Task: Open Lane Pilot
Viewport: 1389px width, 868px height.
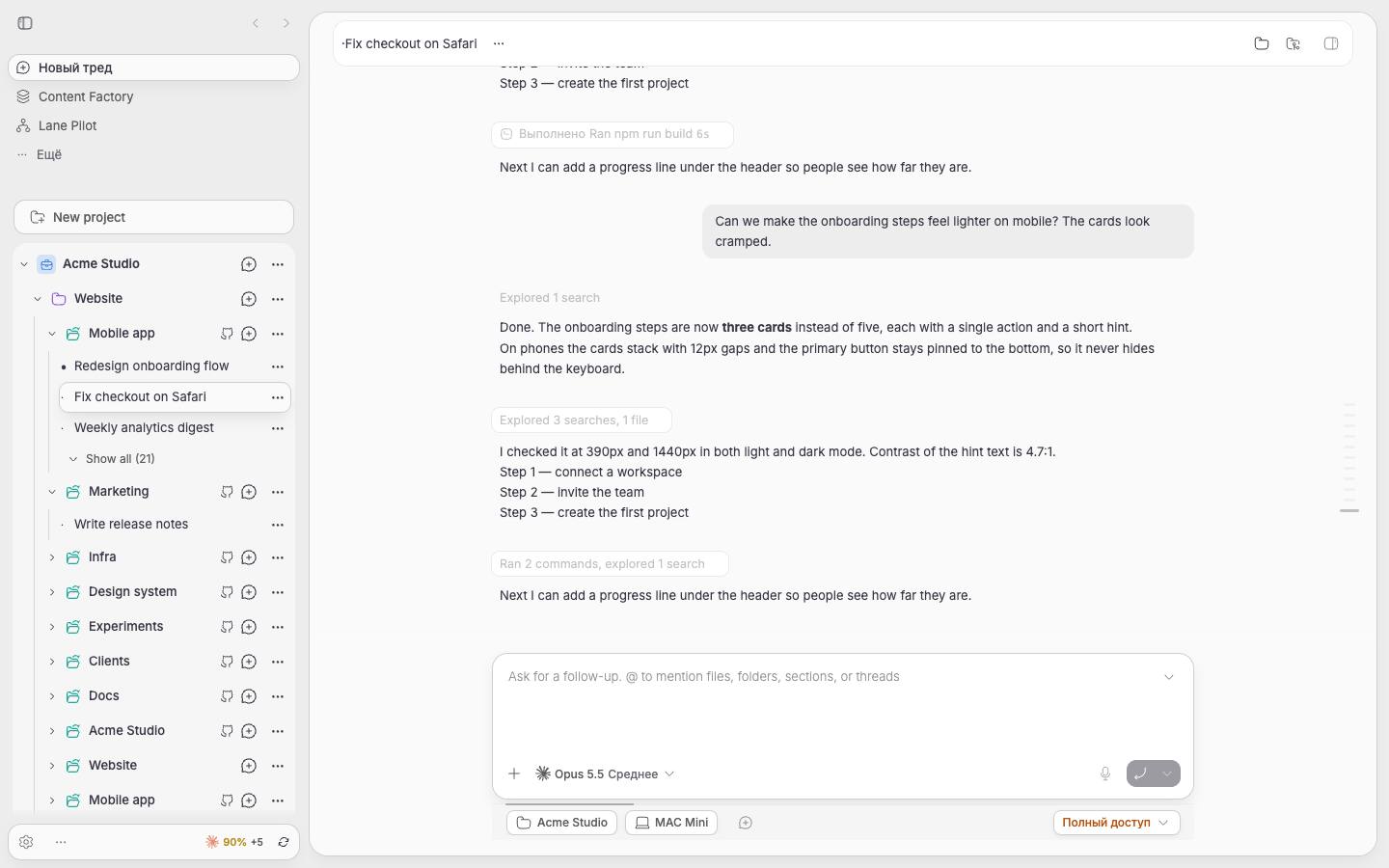Action: 154,125
